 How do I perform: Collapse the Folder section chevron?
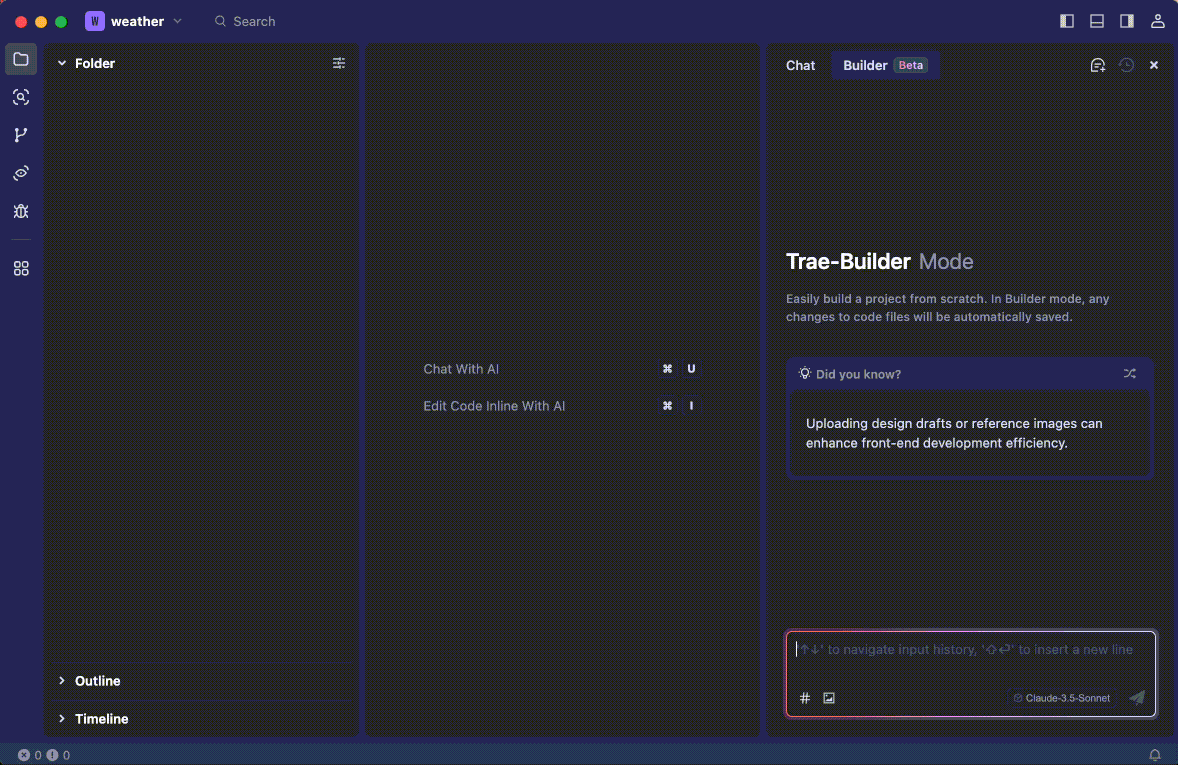62,63
